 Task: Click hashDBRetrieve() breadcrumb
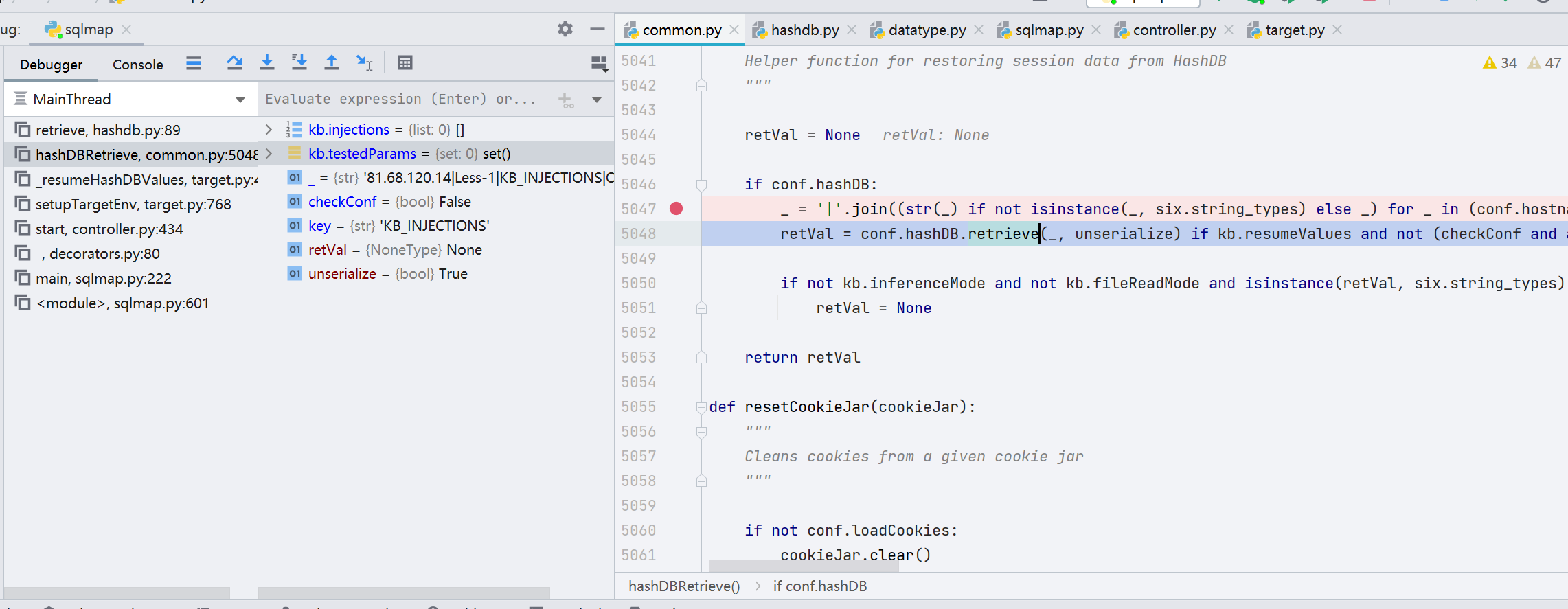(x=684, y=586)
